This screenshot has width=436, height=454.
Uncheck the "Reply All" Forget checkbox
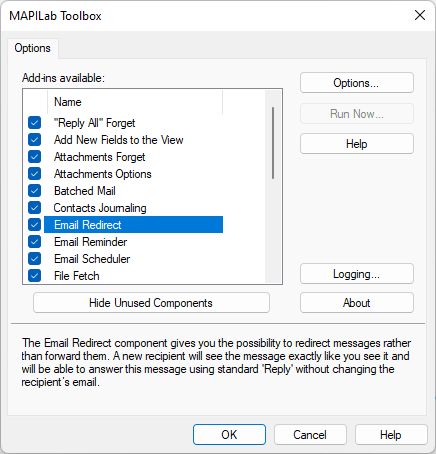point(34,123)
